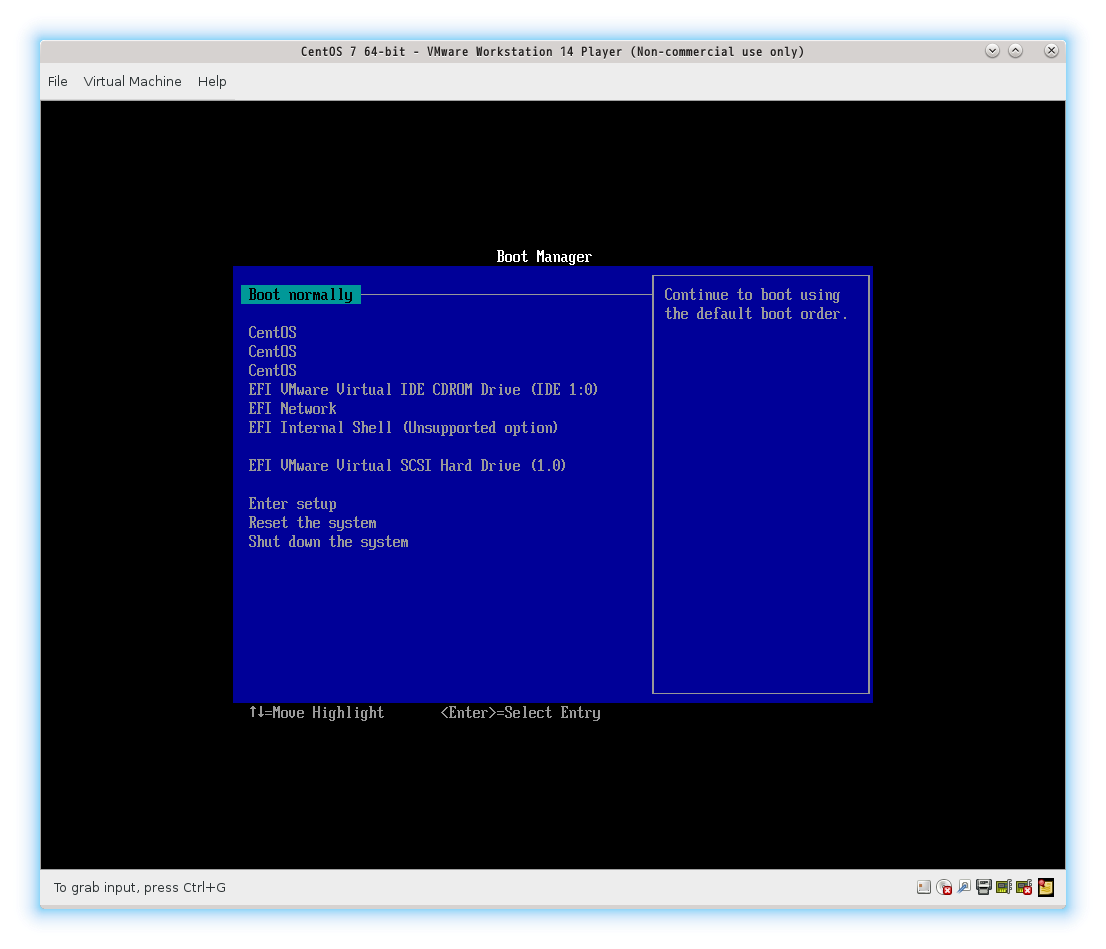Click the Boot Manager heading
The height and width of the screenshot is (949, 1106).
pyautogui.click(x=544, y=257)
